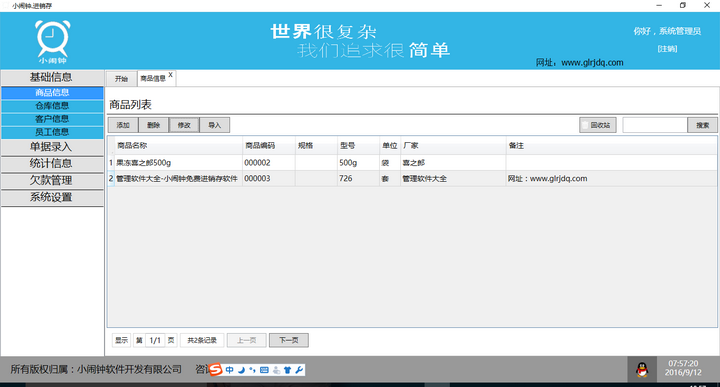
Task: Click the 删除 button
Action: click(x=153, y=125)
